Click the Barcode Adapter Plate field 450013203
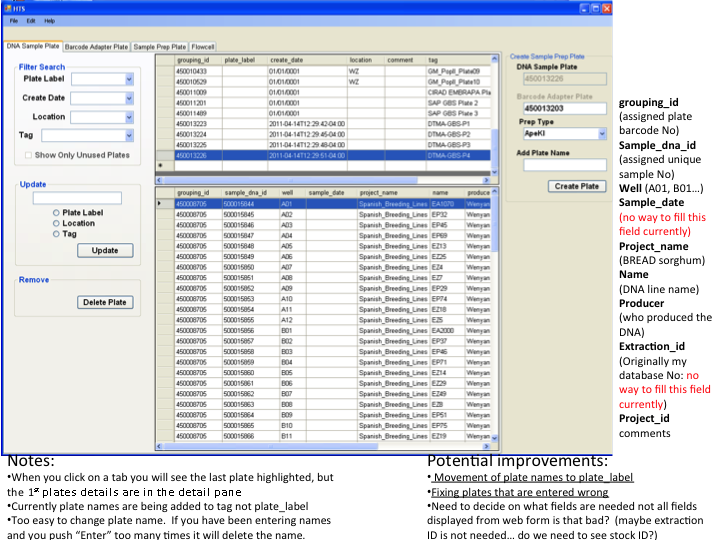 pyautogui.click(x=565, y=108)
